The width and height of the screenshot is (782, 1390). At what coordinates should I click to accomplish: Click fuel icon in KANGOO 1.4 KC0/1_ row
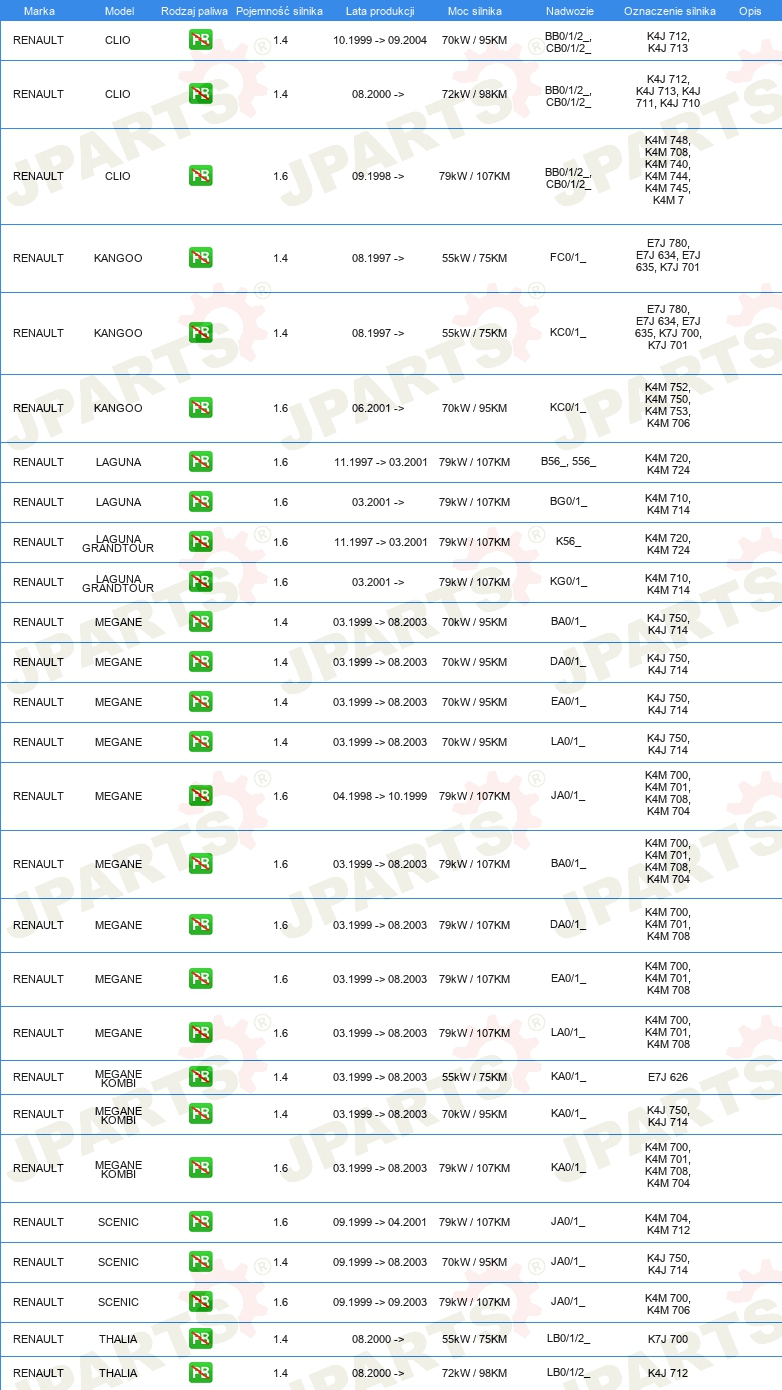200,333
